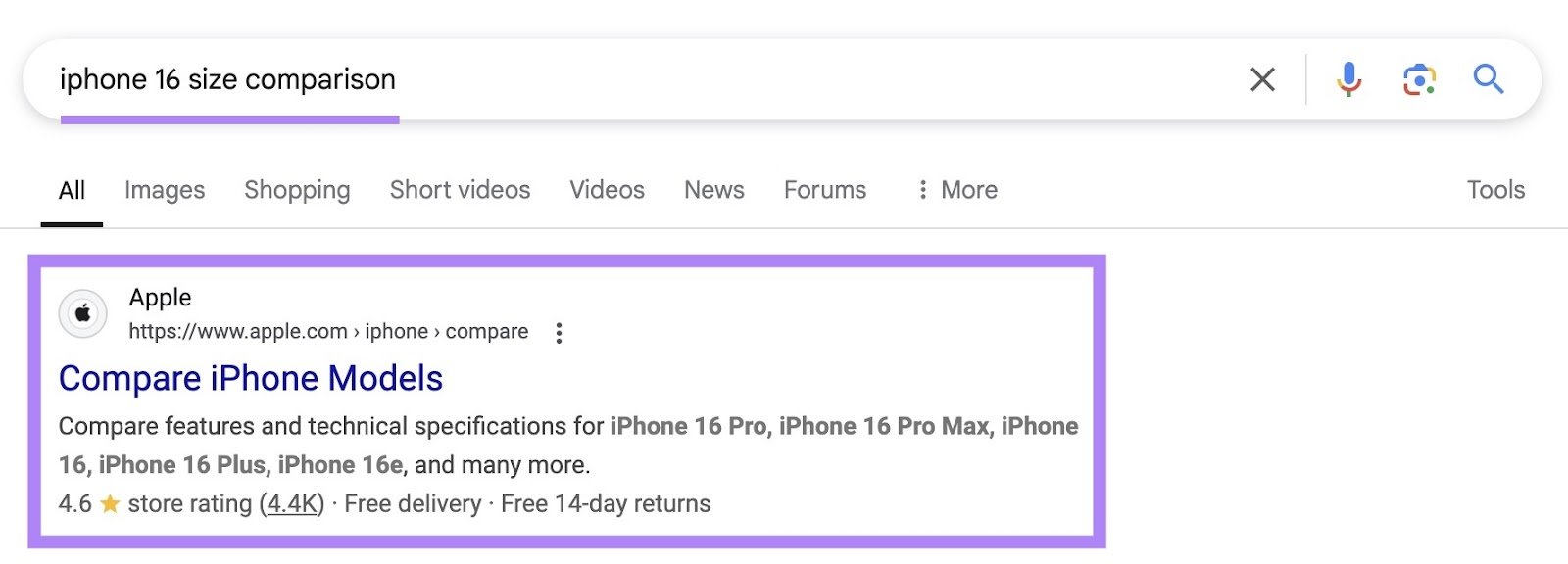Click the Videos category label
This screenshot has width=1568, height=564.
pyautogui.click(x=607, y=190)
